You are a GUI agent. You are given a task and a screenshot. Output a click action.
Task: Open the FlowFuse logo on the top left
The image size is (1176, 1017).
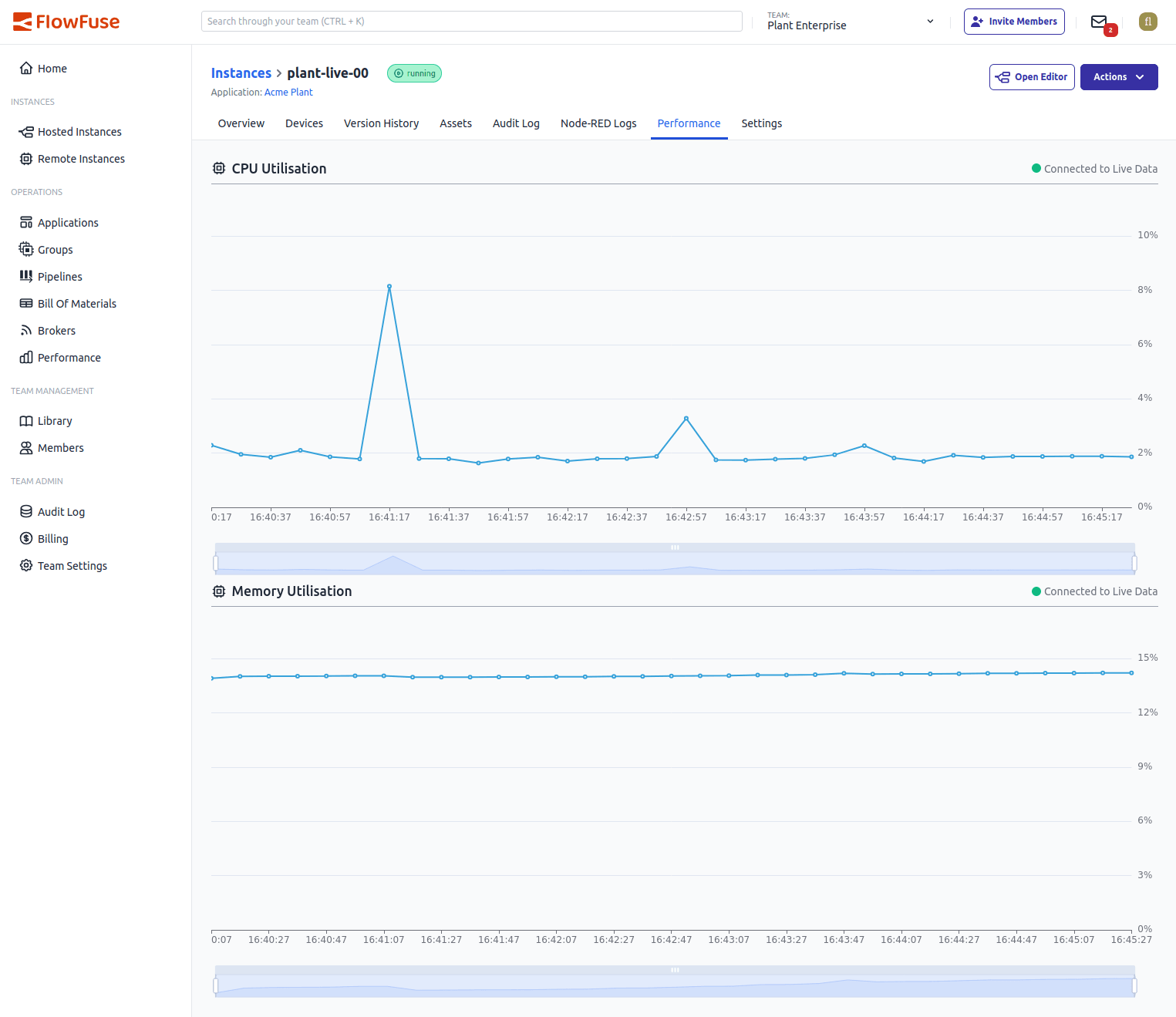(66, 21)
